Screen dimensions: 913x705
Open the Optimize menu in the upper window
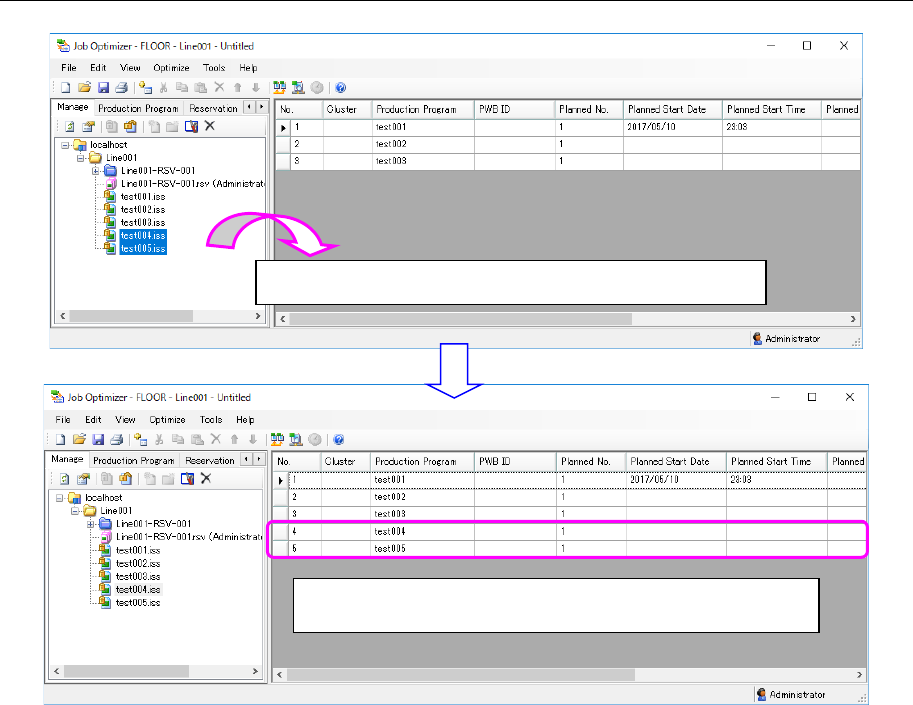[172, 68]
